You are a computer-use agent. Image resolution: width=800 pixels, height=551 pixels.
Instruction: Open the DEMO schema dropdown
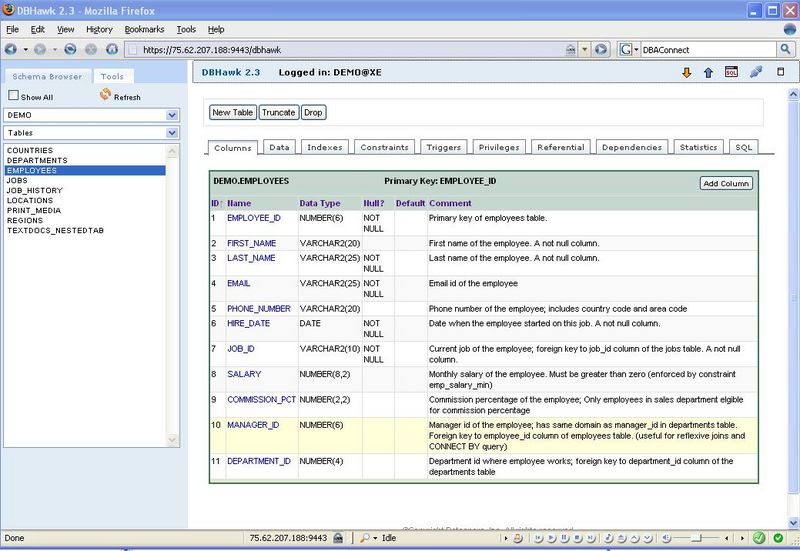[x=172, y=115]
